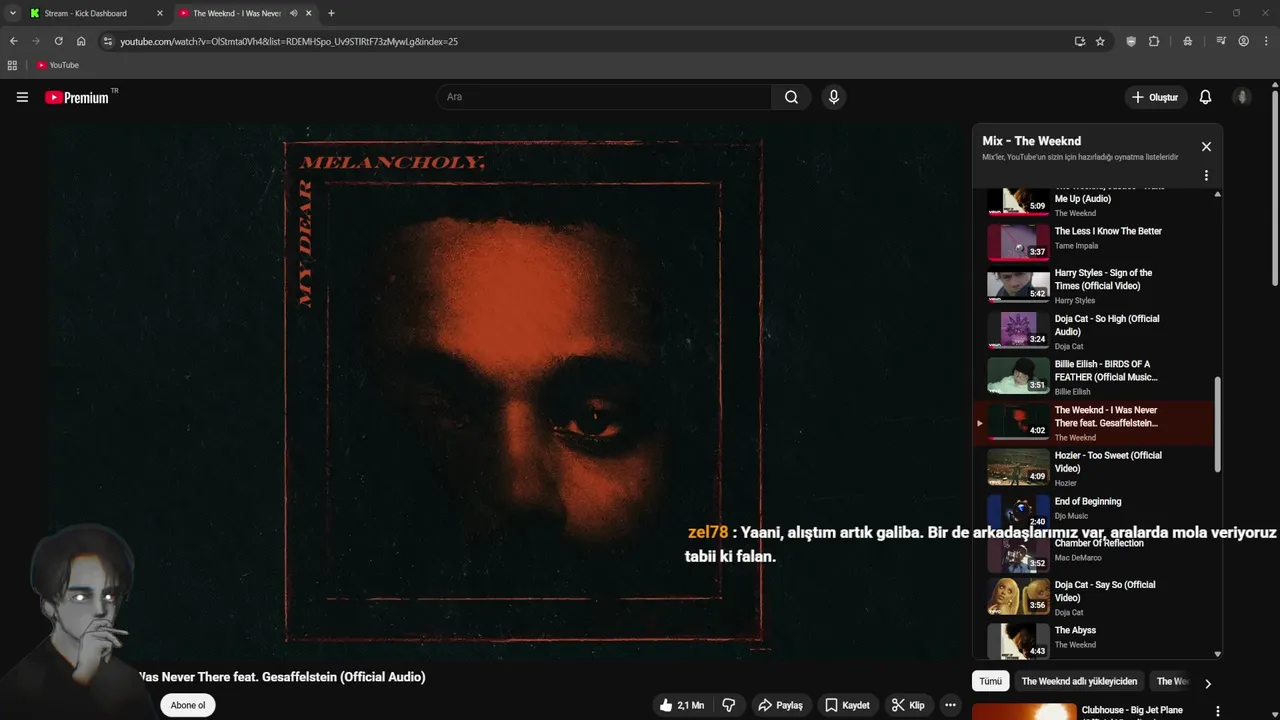Screen dimensions: 1280x720
Task: Install app icon in address bar
Action: pos(1079,41)
